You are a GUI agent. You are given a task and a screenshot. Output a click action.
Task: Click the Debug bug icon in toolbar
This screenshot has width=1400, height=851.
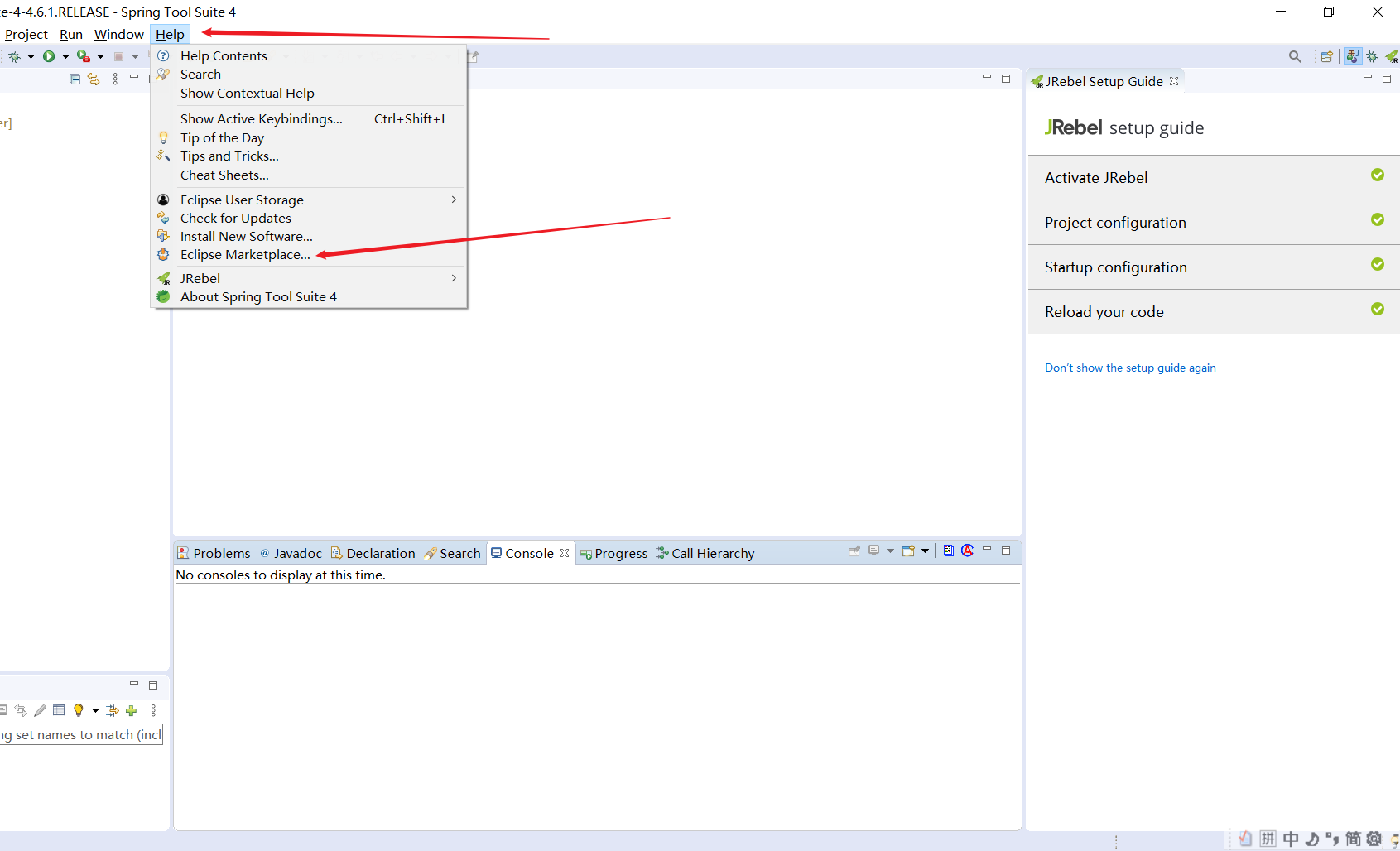[14, 56]
